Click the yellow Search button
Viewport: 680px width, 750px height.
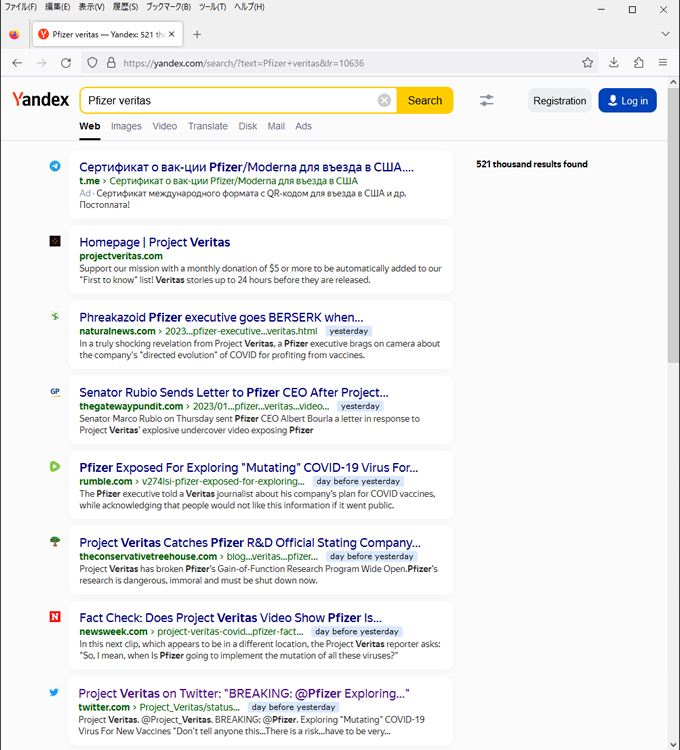click(425, 100)
